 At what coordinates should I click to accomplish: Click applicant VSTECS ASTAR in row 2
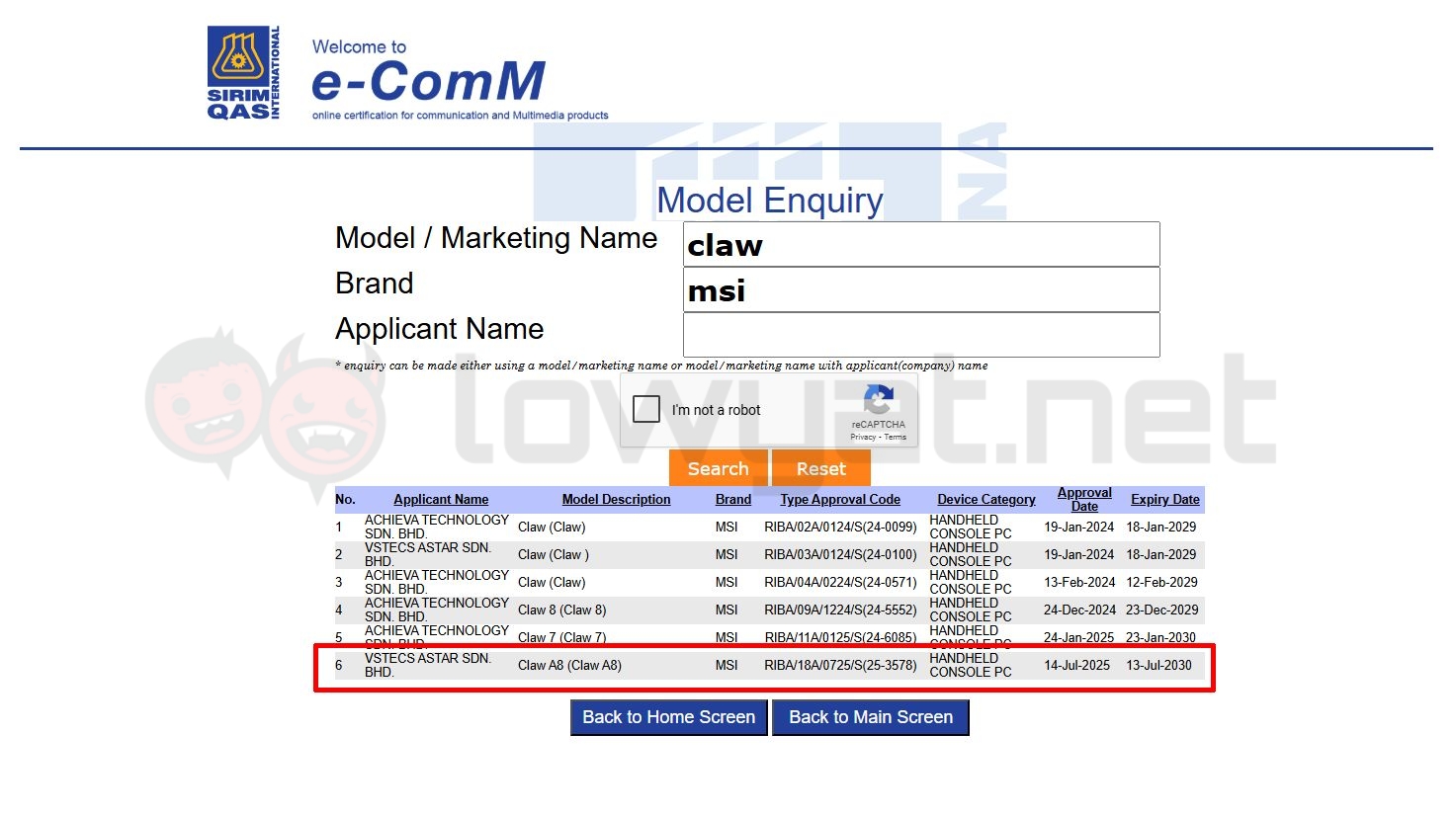point(428,554)
